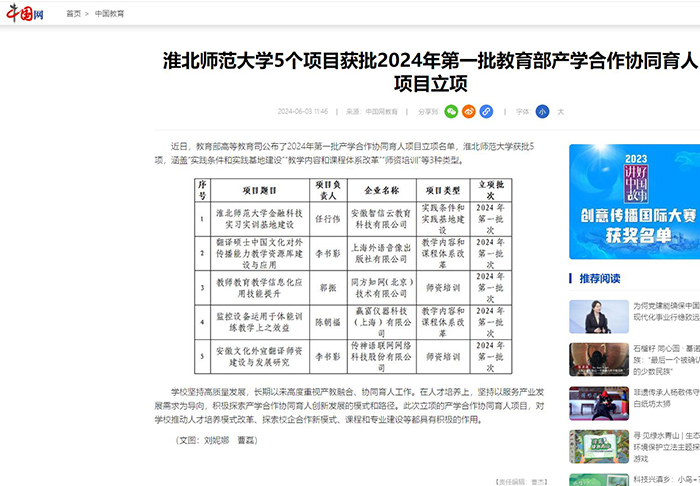
Task: Click the blue copy-link share icon
Action: (486, 111)
